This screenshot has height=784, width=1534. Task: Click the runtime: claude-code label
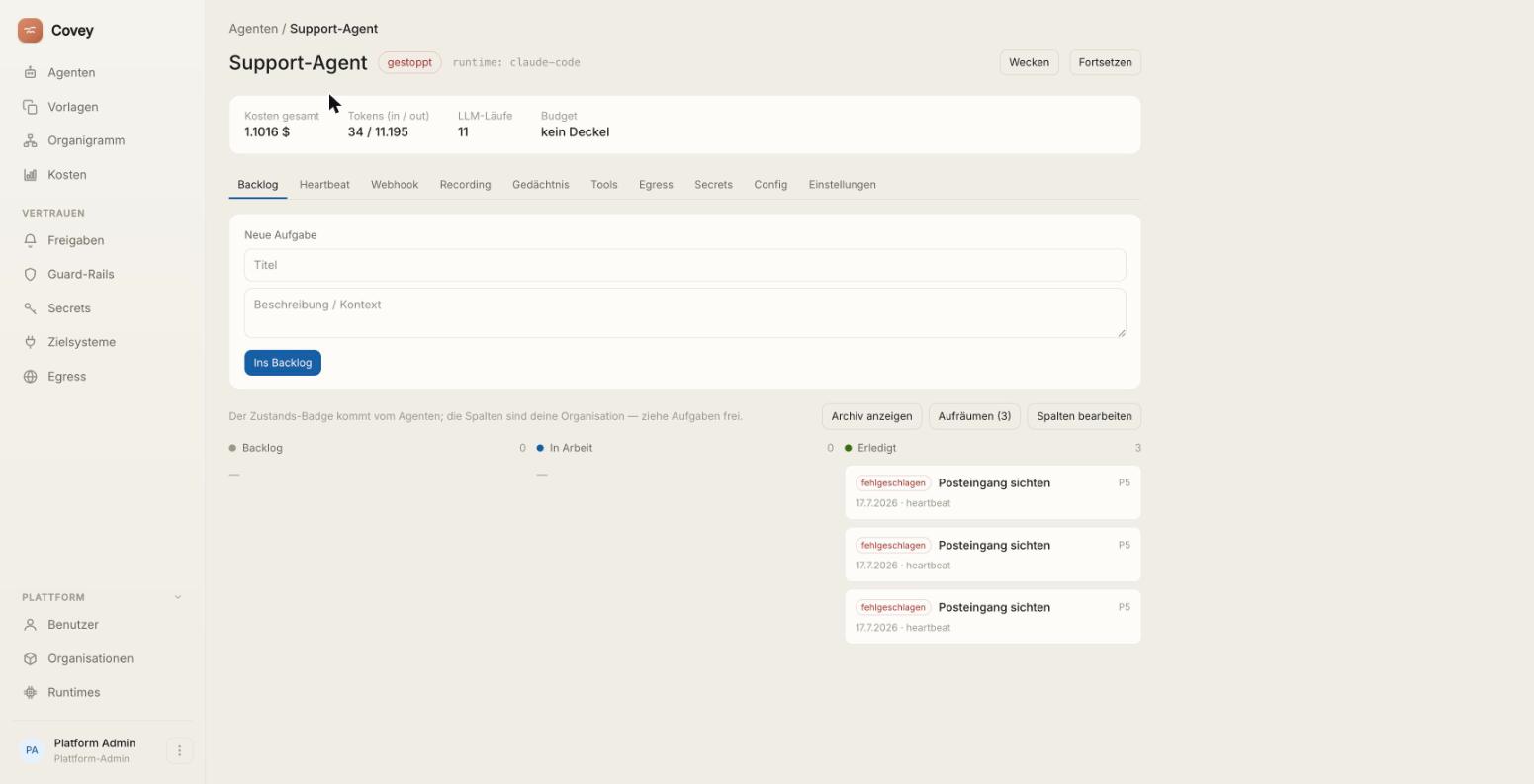516,62
